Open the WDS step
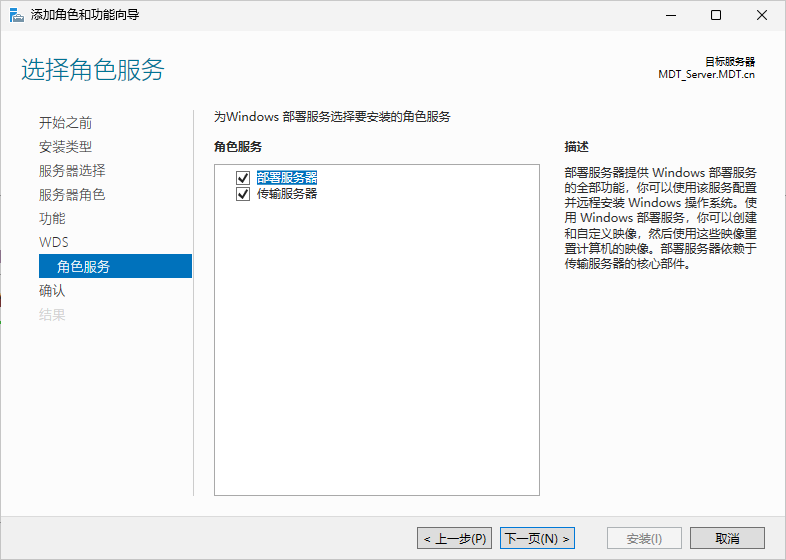The image size is (786, 560). [54, 242]
